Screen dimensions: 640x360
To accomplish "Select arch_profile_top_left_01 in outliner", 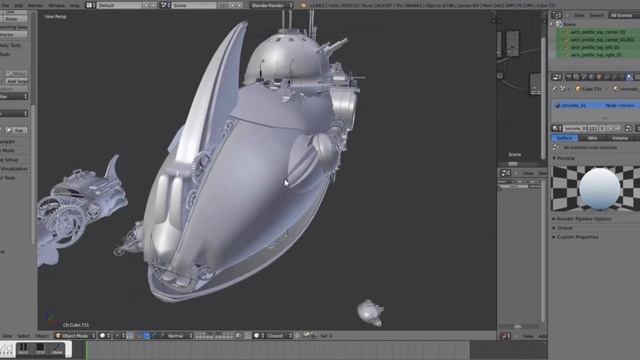I will 594,47.
